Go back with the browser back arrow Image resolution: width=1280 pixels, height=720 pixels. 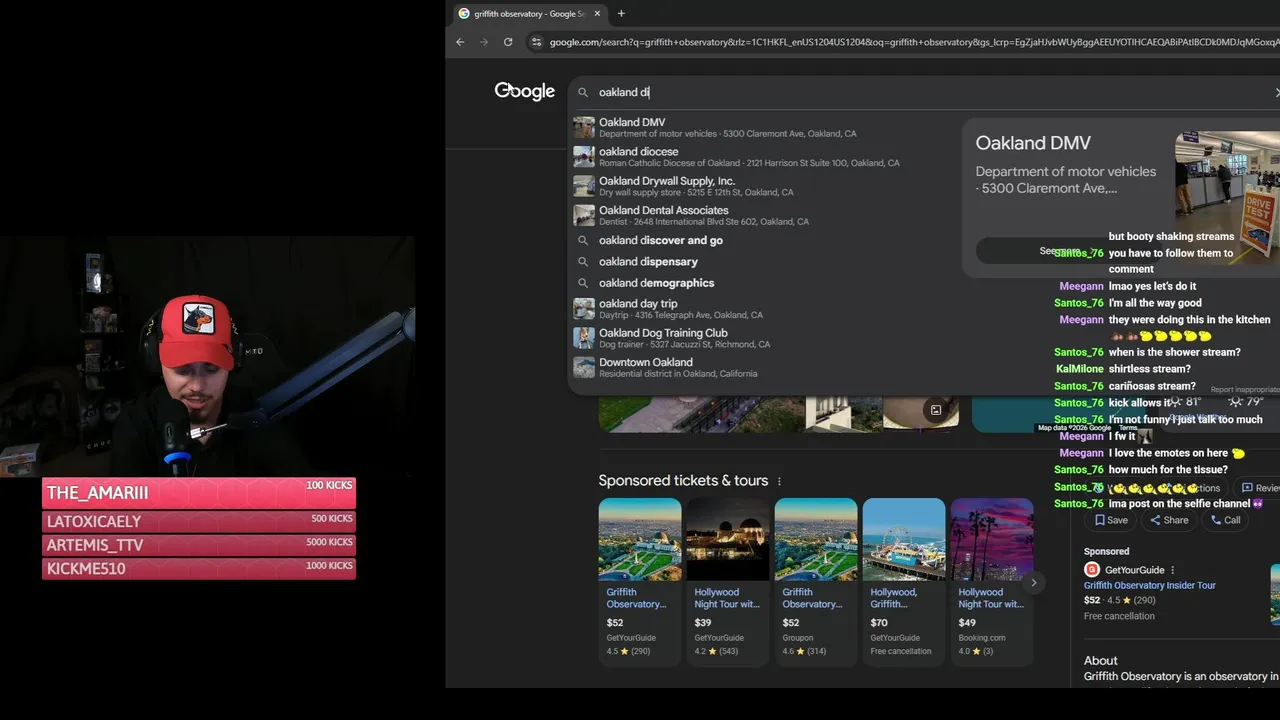pyautogui.click(x=460, y=42)
